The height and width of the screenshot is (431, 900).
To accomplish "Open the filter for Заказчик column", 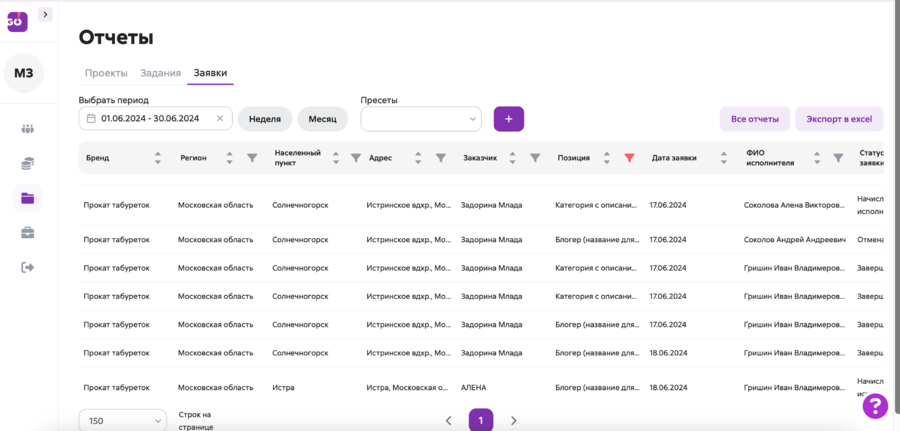I will 535,158.
